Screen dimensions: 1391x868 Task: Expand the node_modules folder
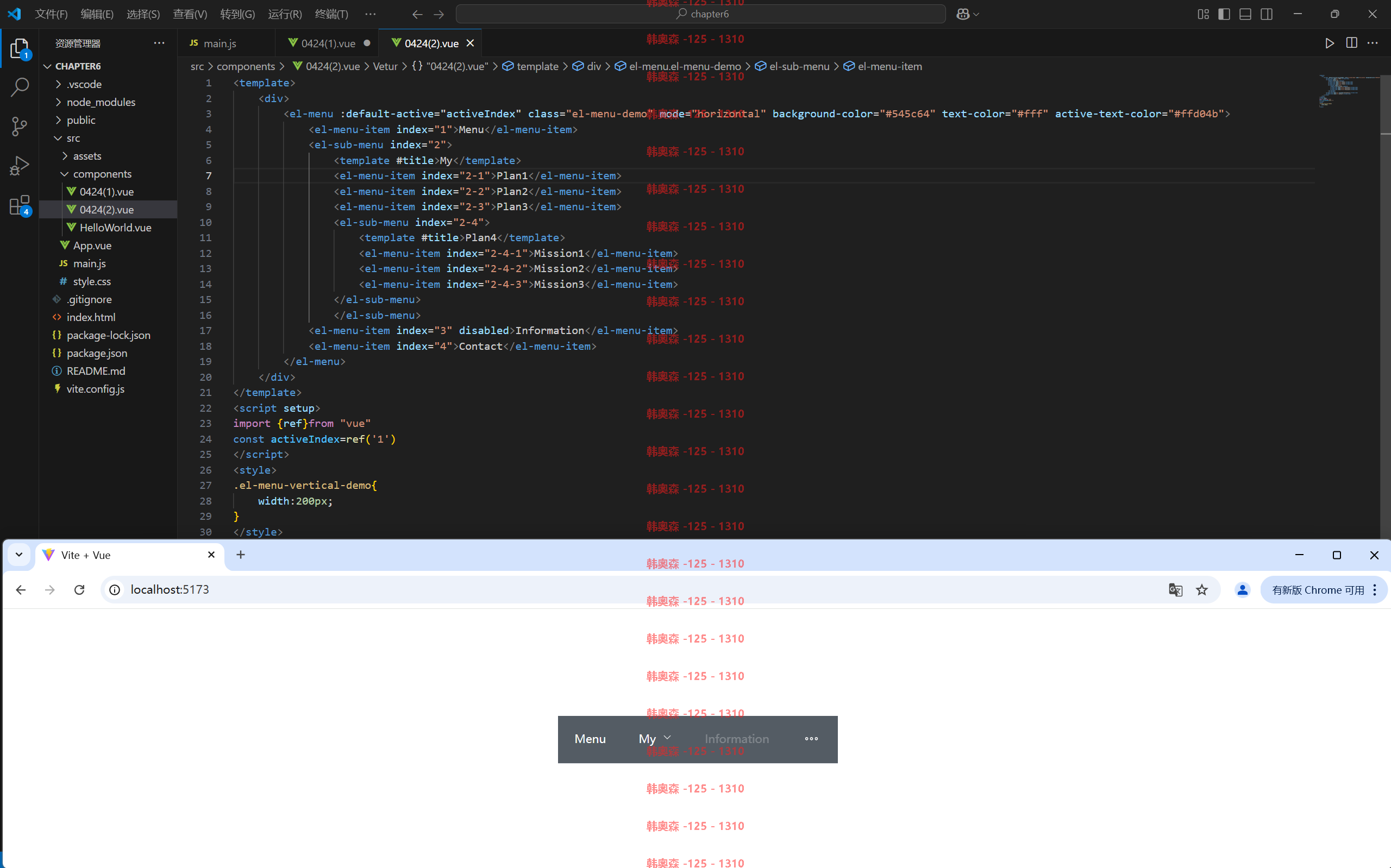pos(108,102)
